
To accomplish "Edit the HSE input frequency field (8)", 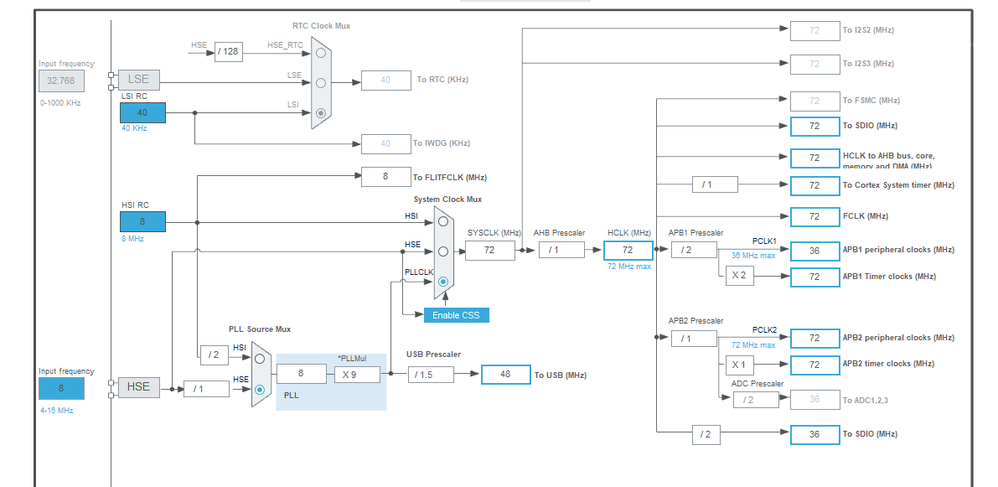I will coord(61,388).
